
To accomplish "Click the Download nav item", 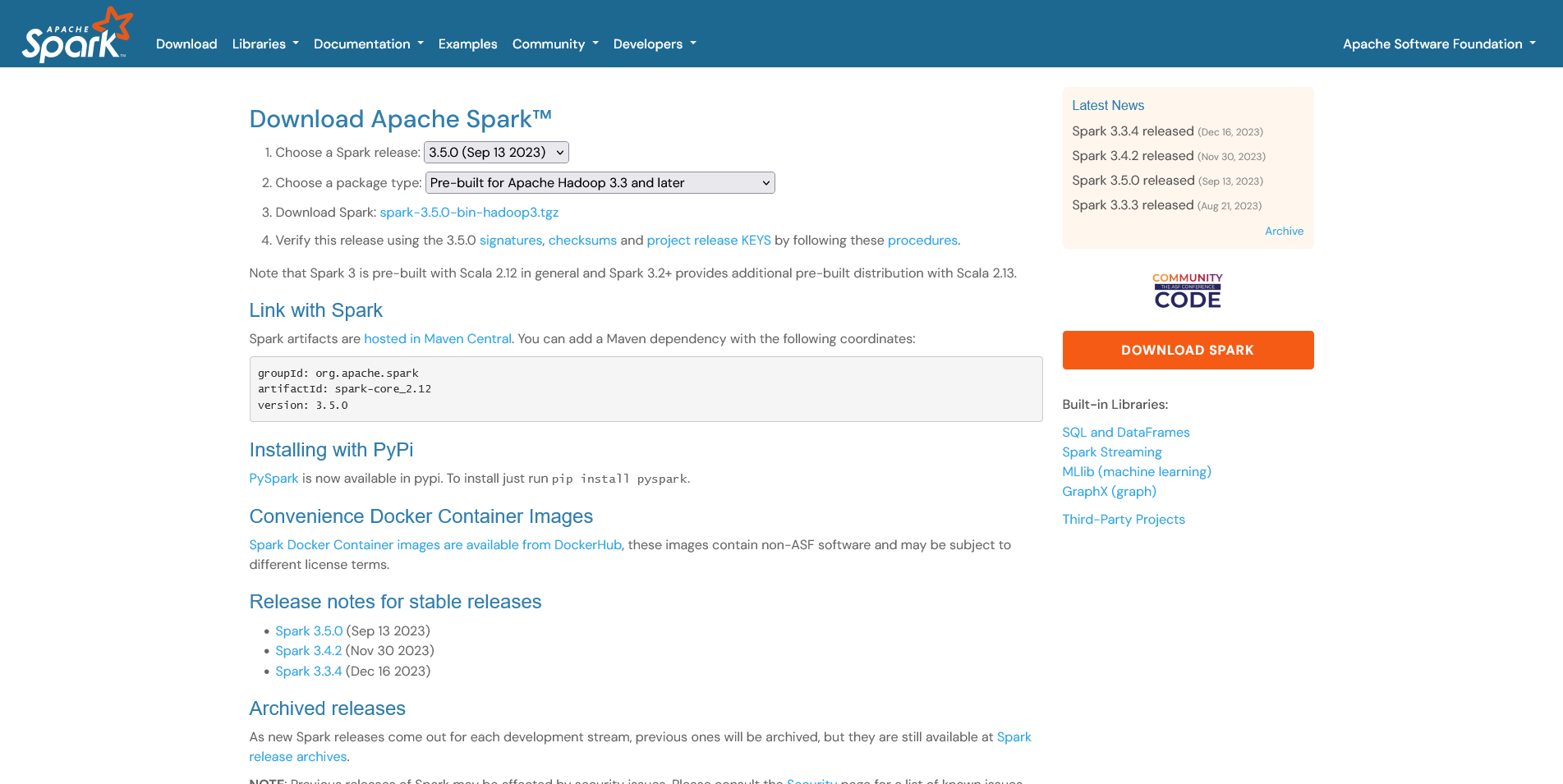I will click(186, 44).
